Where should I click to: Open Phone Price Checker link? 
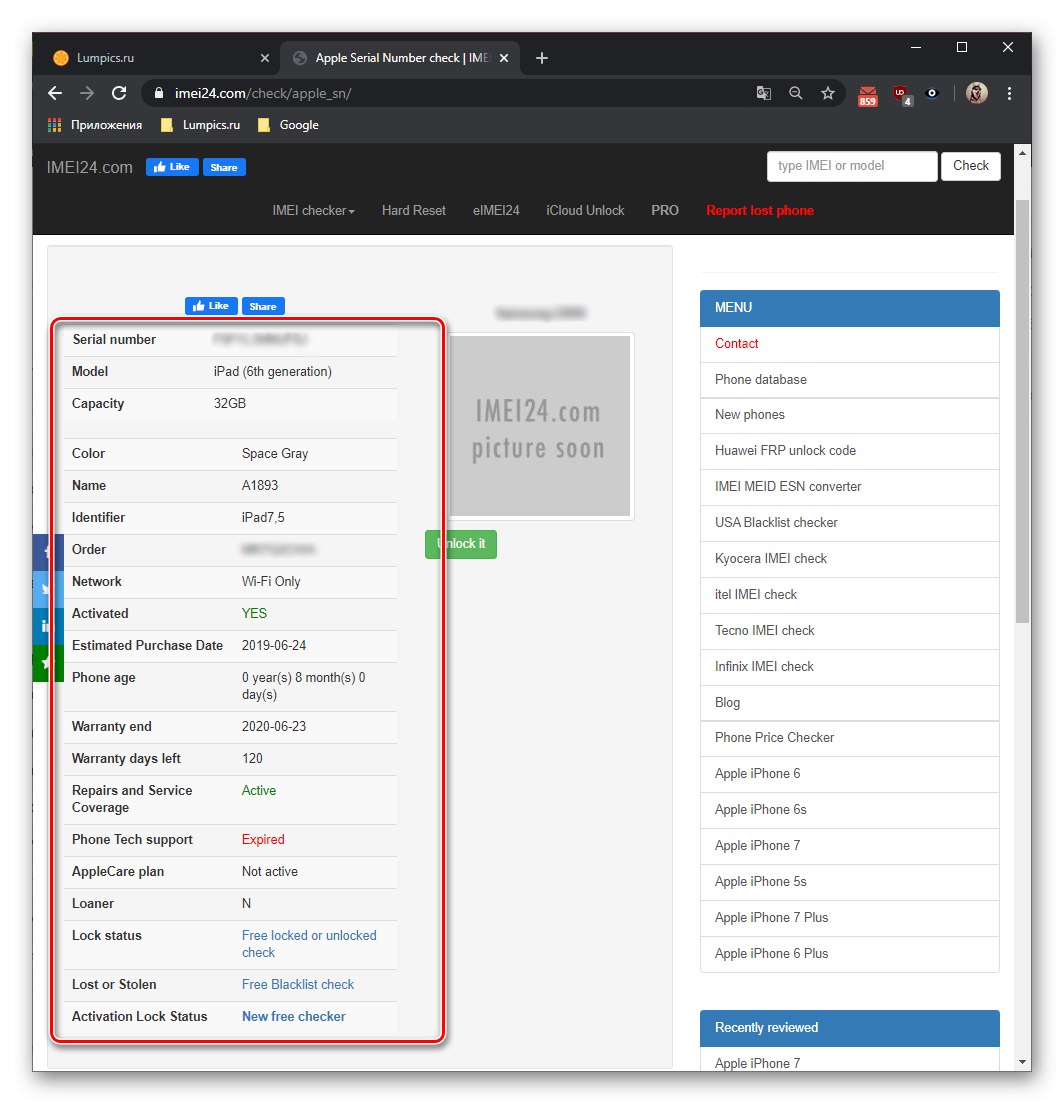click(849, 738)
